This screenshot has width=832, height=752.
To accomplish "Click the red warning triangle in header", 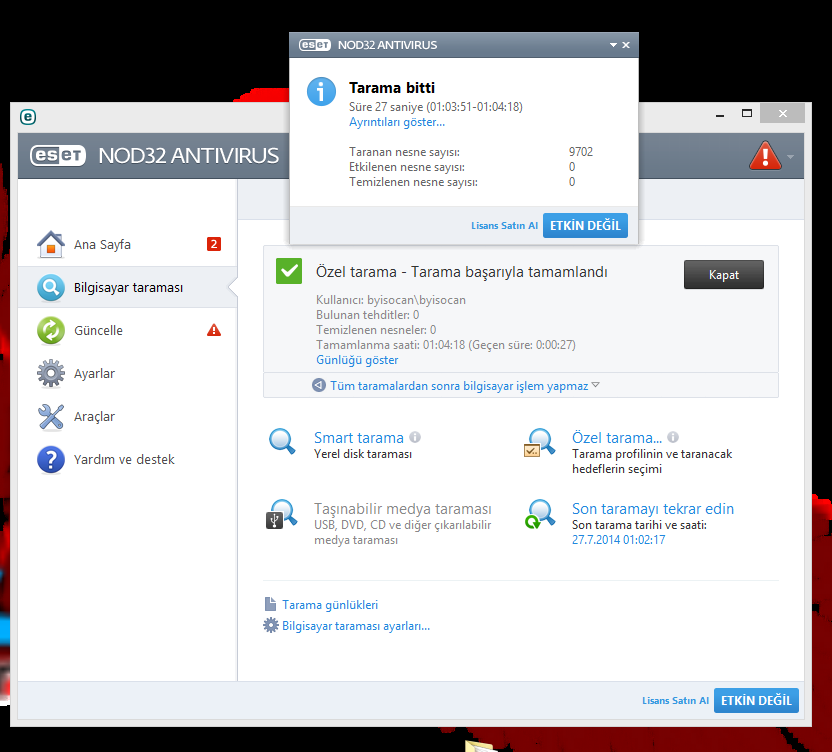I will click(765, 155).
